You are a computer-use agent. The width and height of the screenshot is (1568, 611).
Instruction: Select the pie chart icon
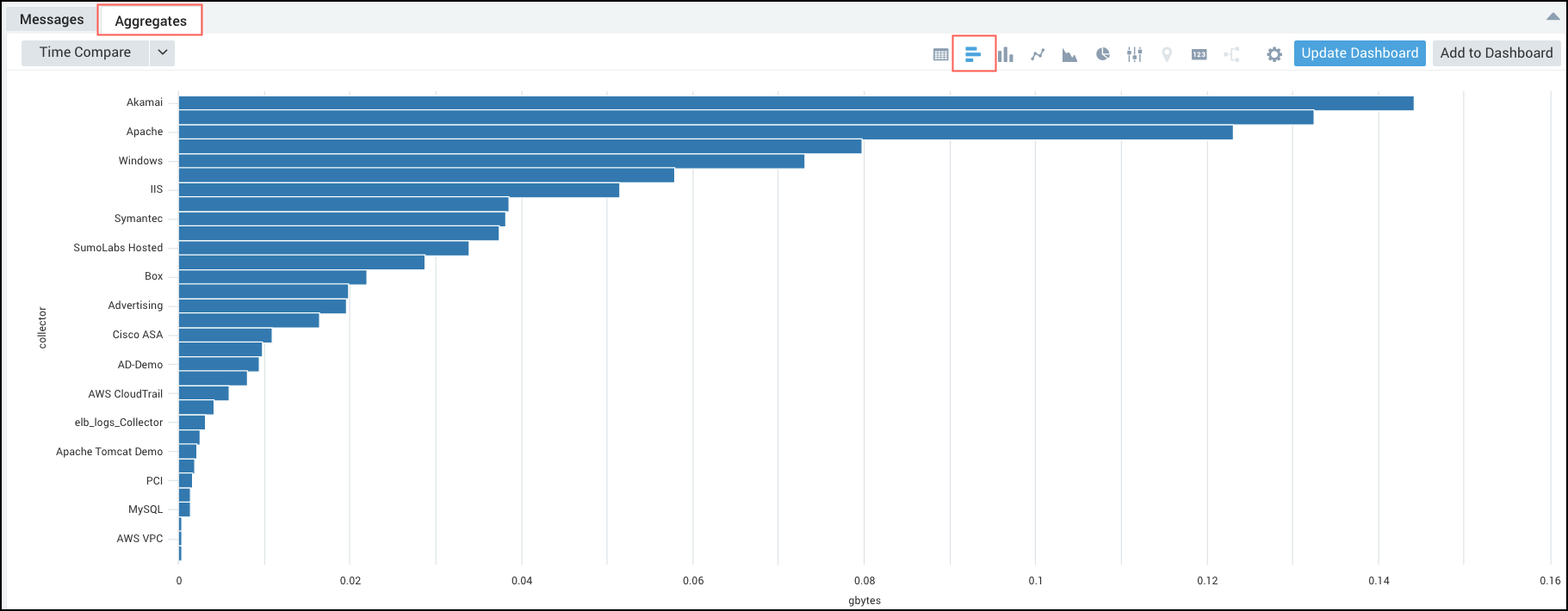(1102, 54)
